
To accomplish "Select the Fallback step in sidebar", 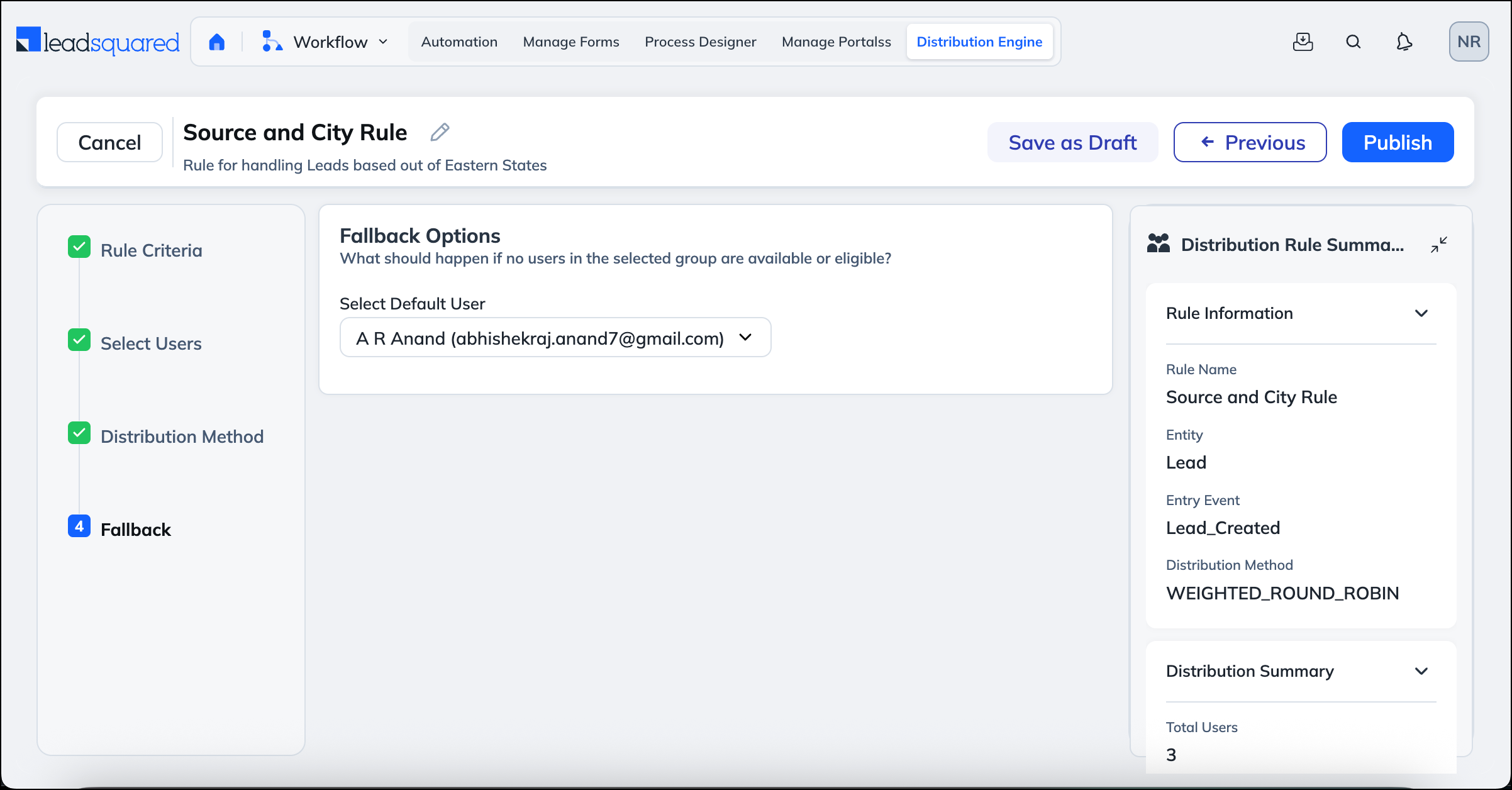I will coord(135,529).
